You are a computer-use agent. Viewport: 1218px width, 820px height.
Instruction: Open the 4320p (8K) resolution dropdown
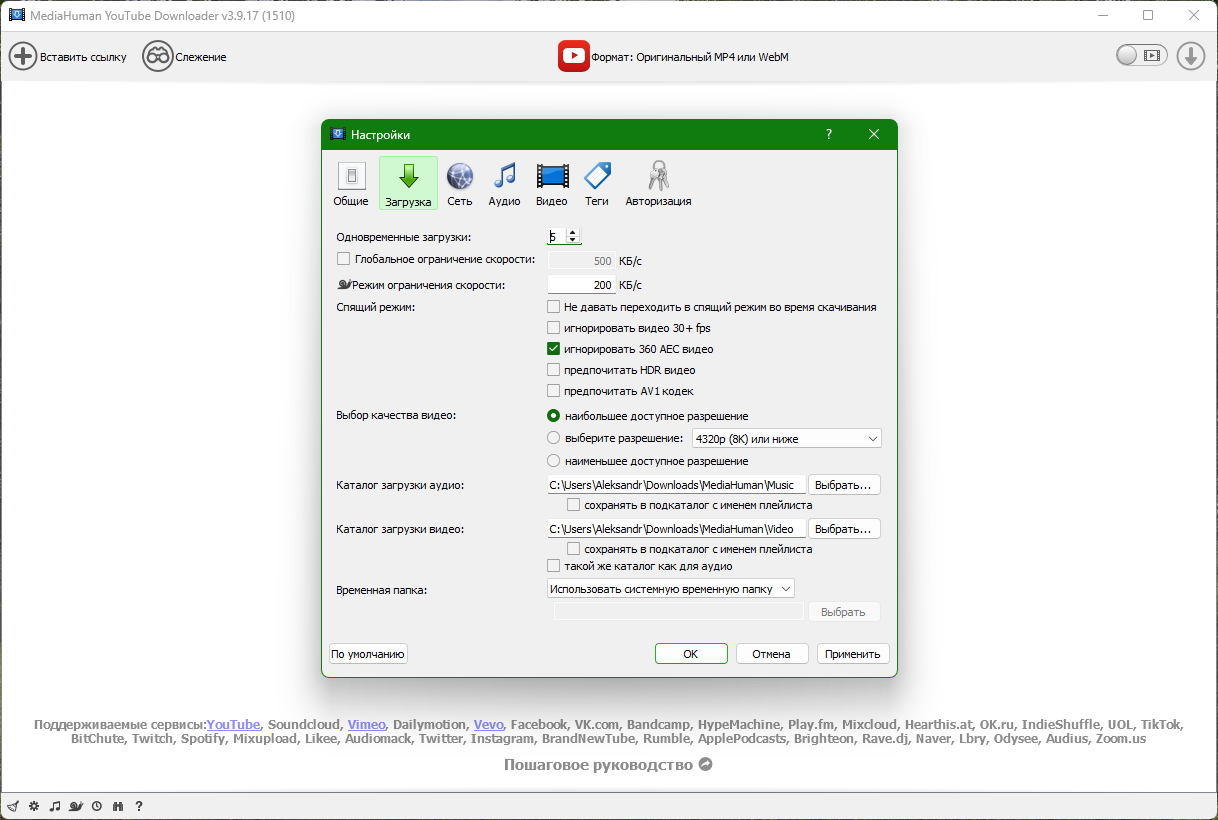tap(785, 438)
